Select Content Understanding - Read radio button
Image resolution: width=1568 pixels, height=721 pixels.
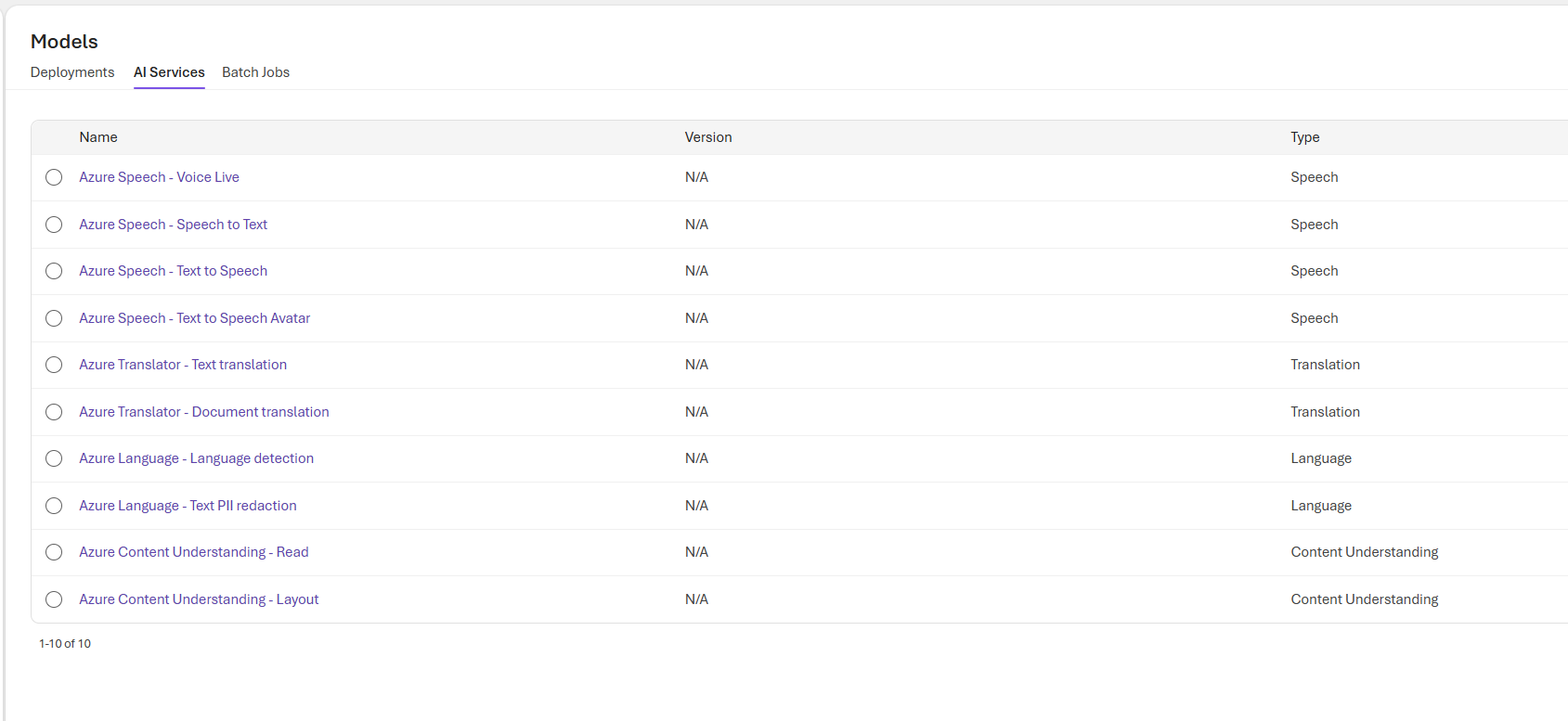coord(54,552)
